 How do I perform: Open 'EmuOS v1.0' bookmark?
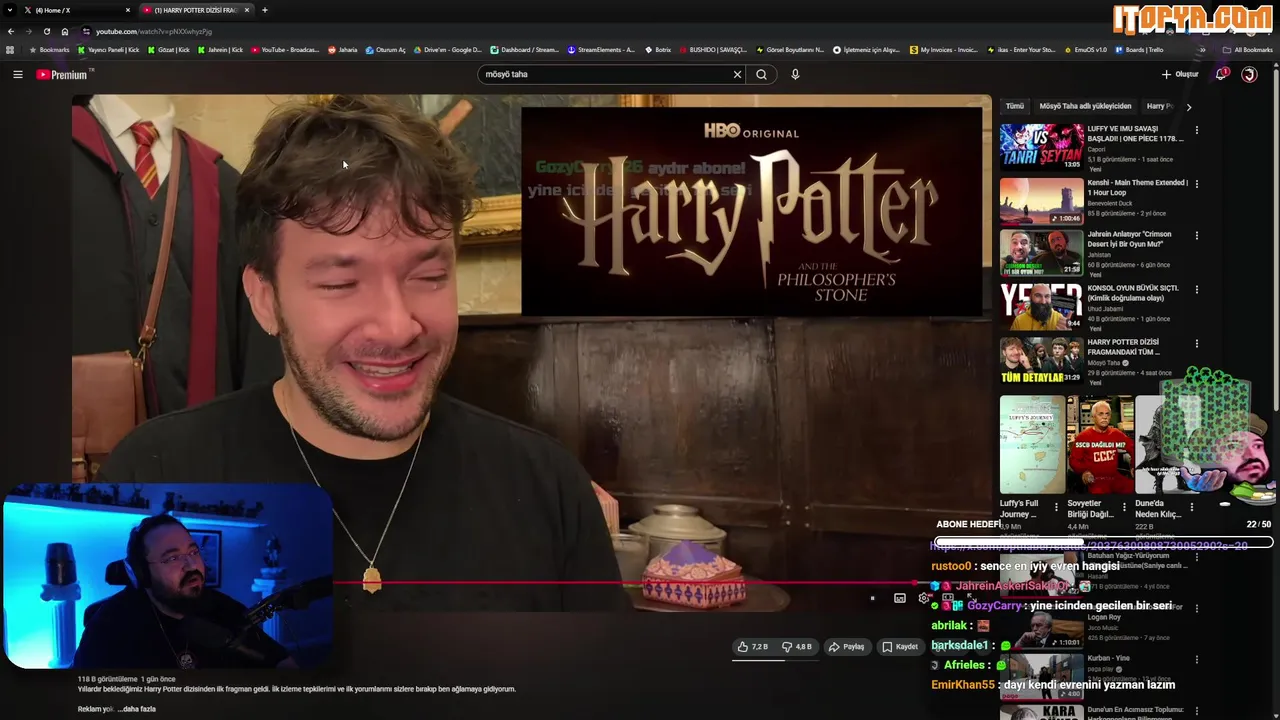1085,49
